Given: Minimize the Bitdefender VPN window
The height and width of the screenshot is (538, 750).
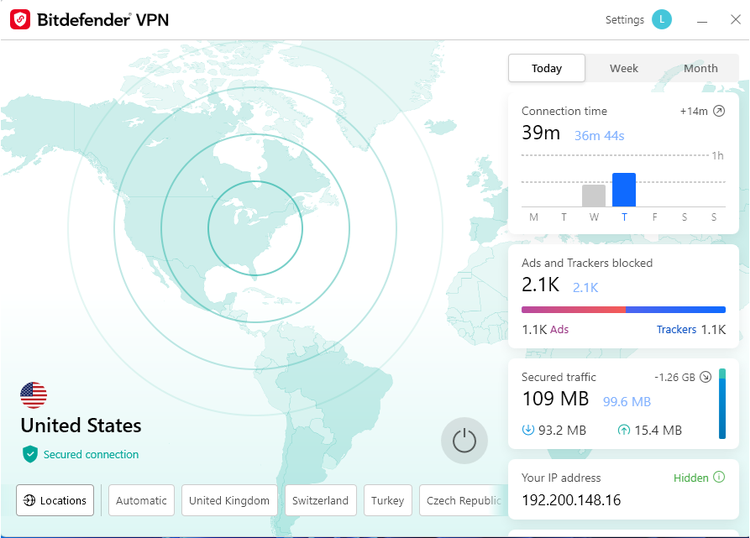Looking at the screenshot, I should (702, 21).
